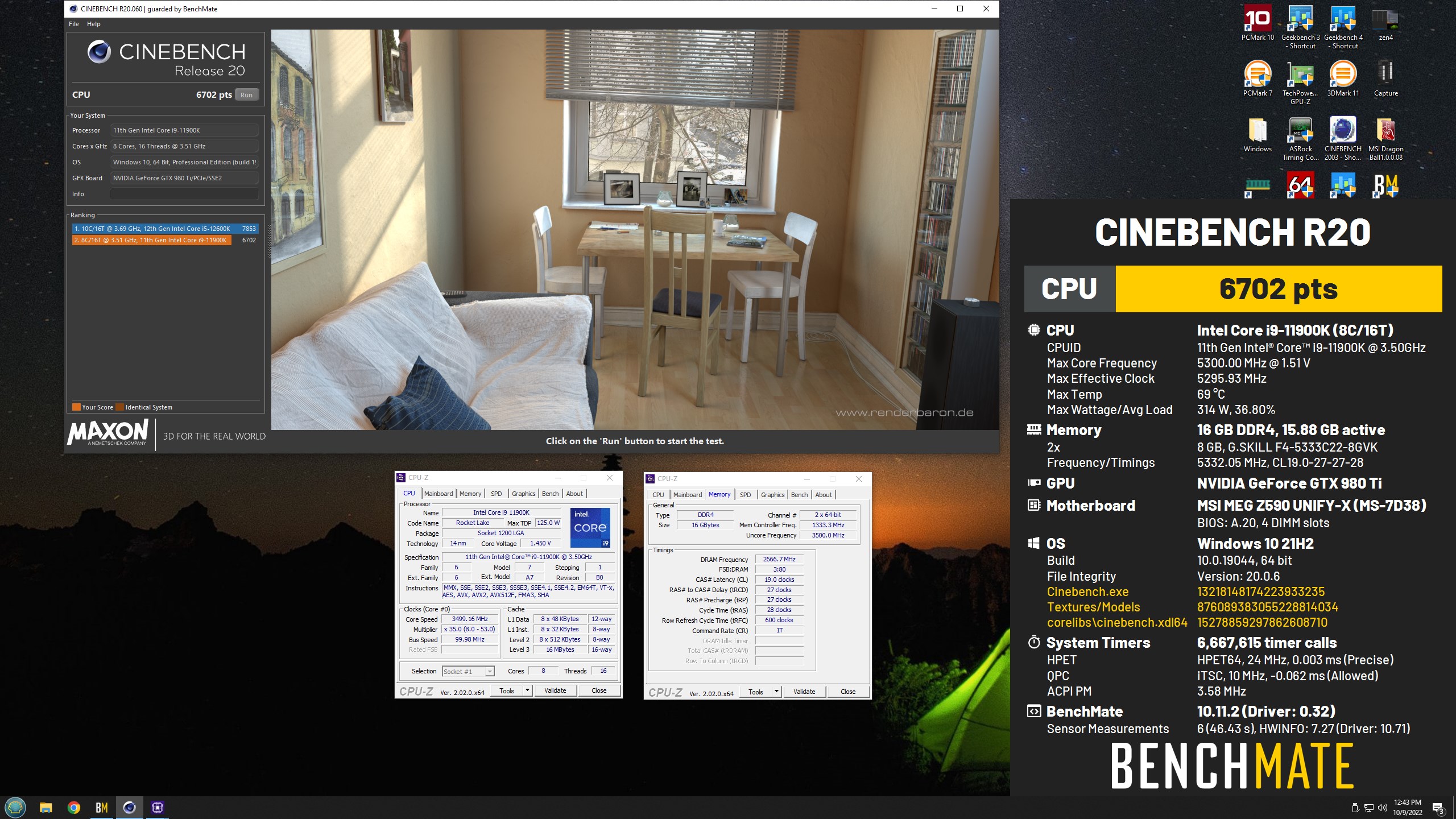
Task: Open the BM BenchMate desktop shortcut
Action: (1385, 186)
